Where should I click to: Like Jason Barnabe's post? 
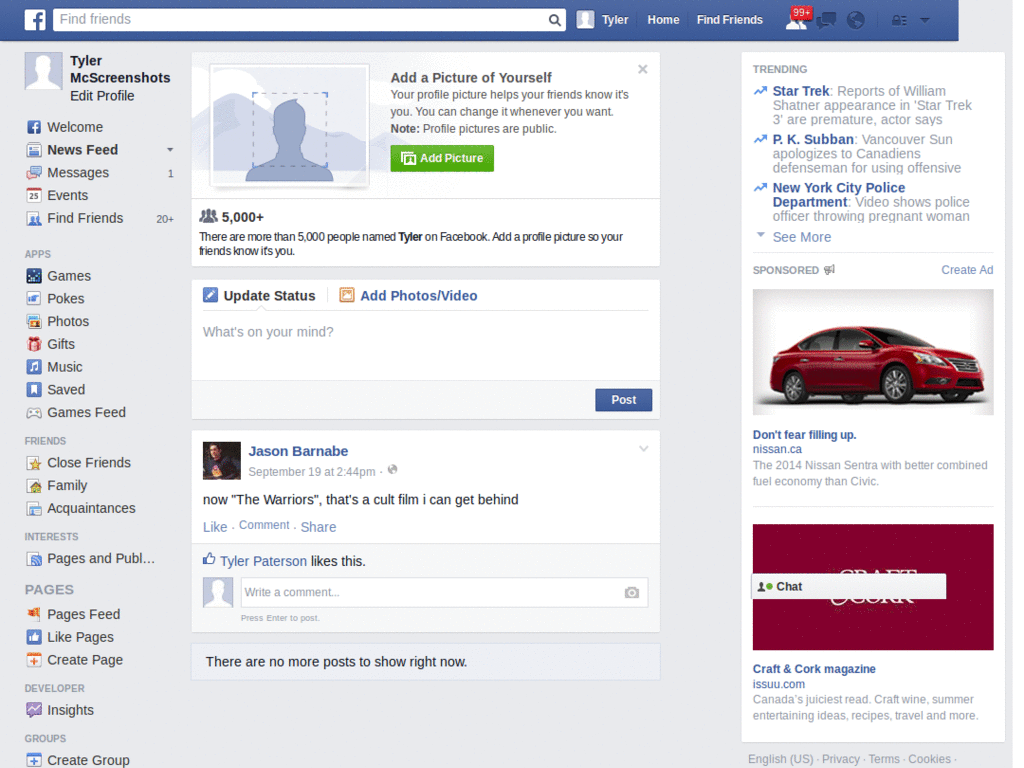[x=215, y=527]
